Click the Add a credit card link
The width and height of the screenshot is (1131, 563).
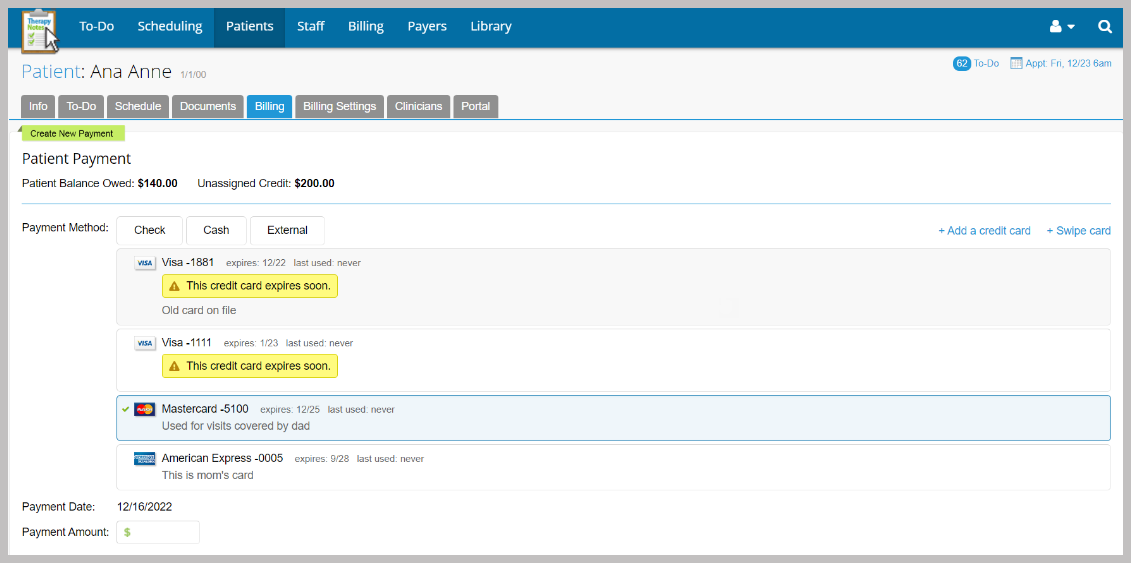[984, 231]
